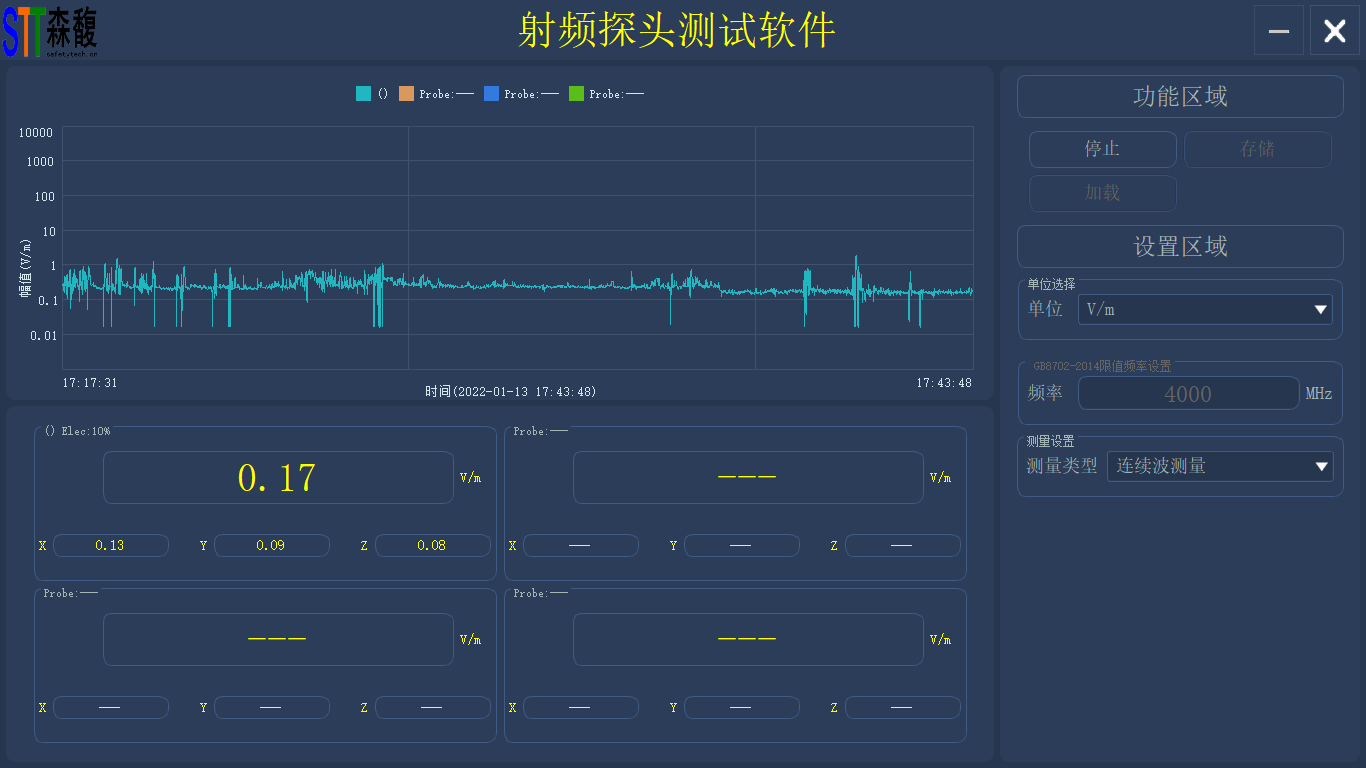Screen dimensions: 1366x768
Task: Open the 单位 V/m unit dropdown
Action: [x=1204, y=310]
